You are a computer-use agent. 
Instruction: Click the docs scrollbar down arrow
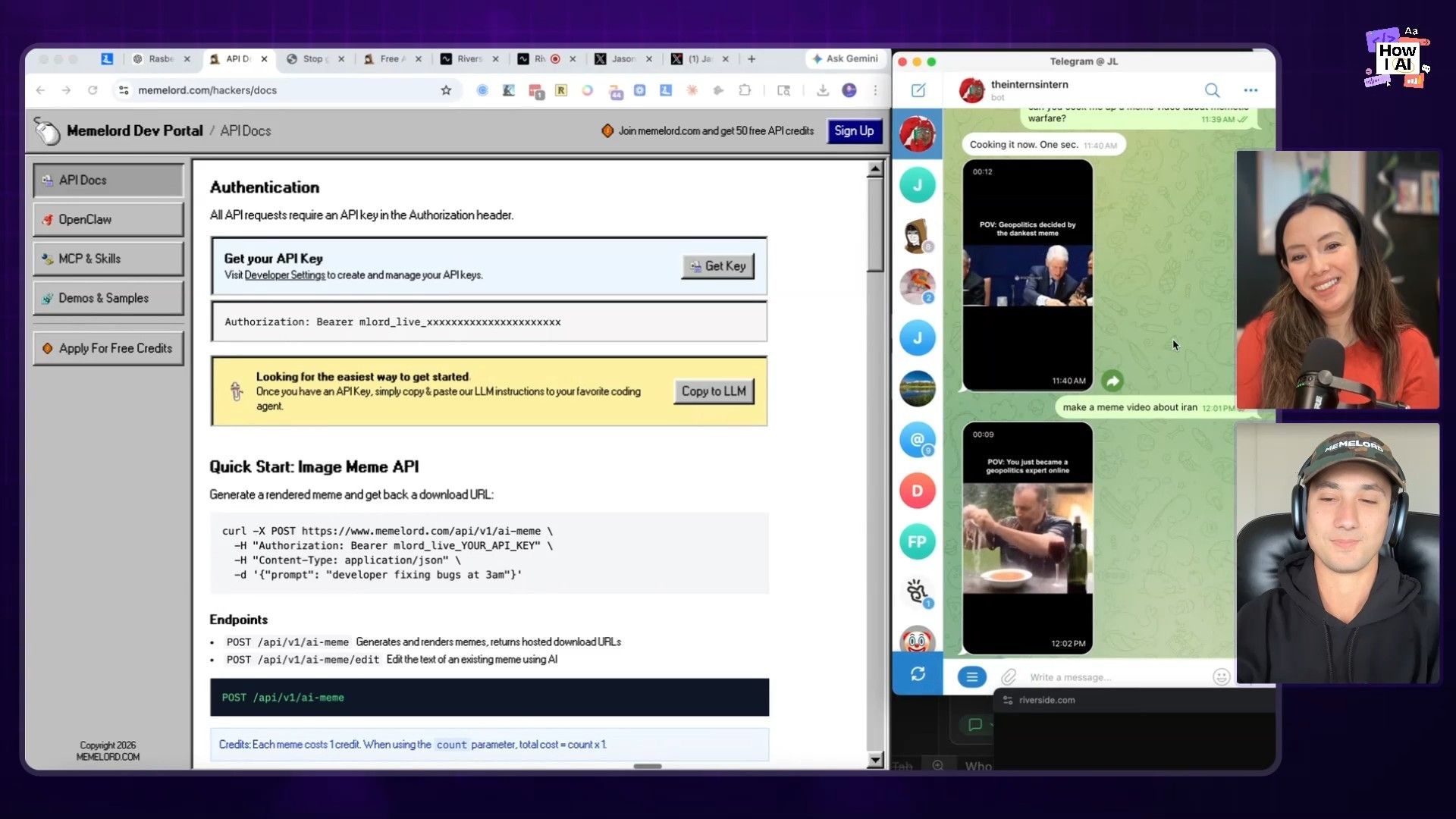(x=875, y=759)
